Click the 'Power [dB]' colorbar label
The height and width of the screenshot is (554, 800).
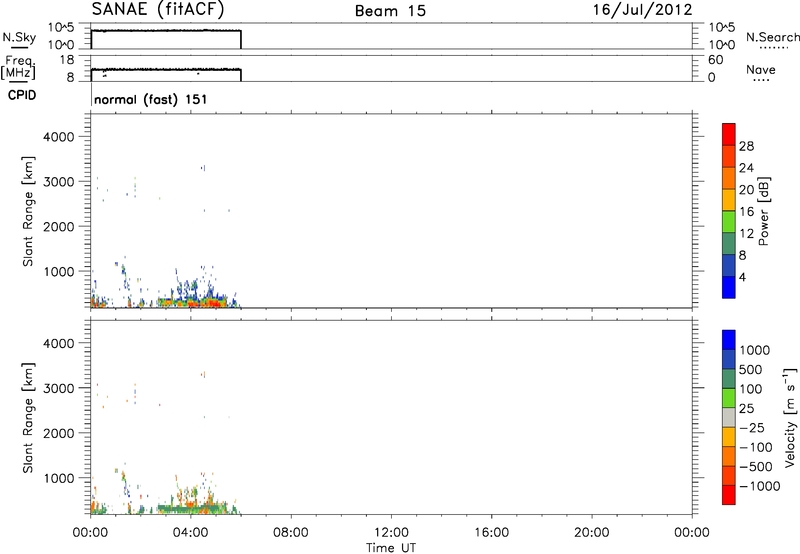point(763,211)
